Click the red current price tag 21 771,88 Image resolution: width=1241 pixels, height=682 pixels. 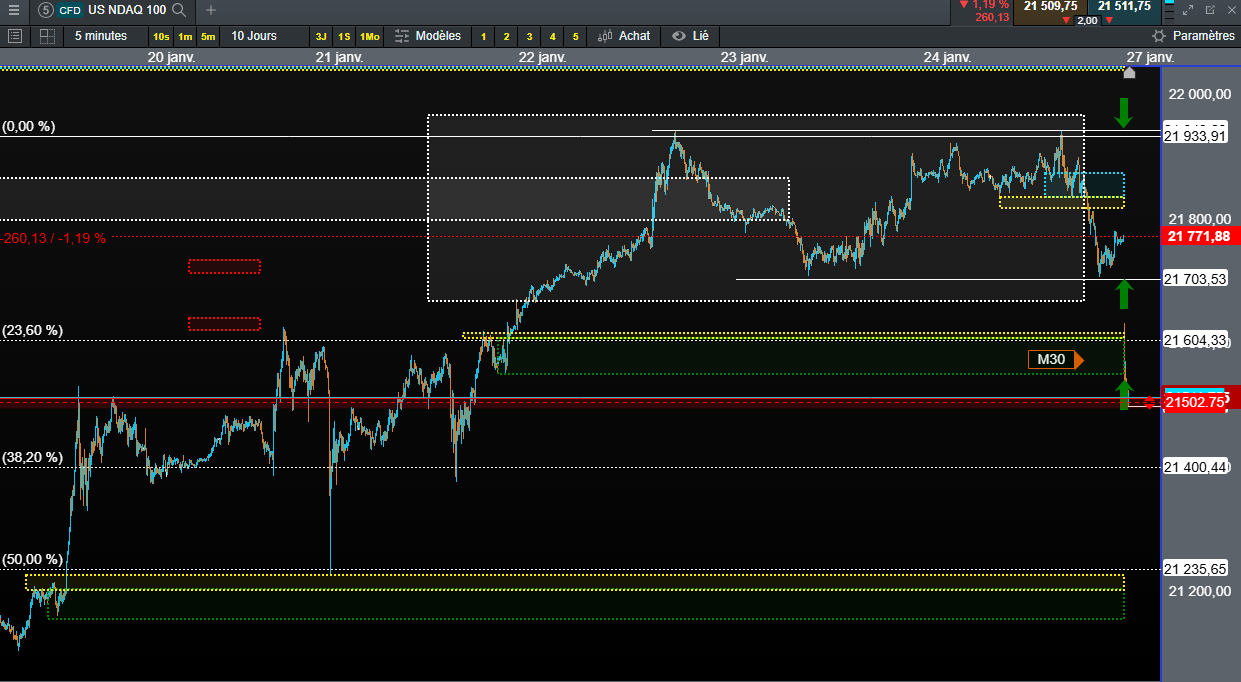1200,236
